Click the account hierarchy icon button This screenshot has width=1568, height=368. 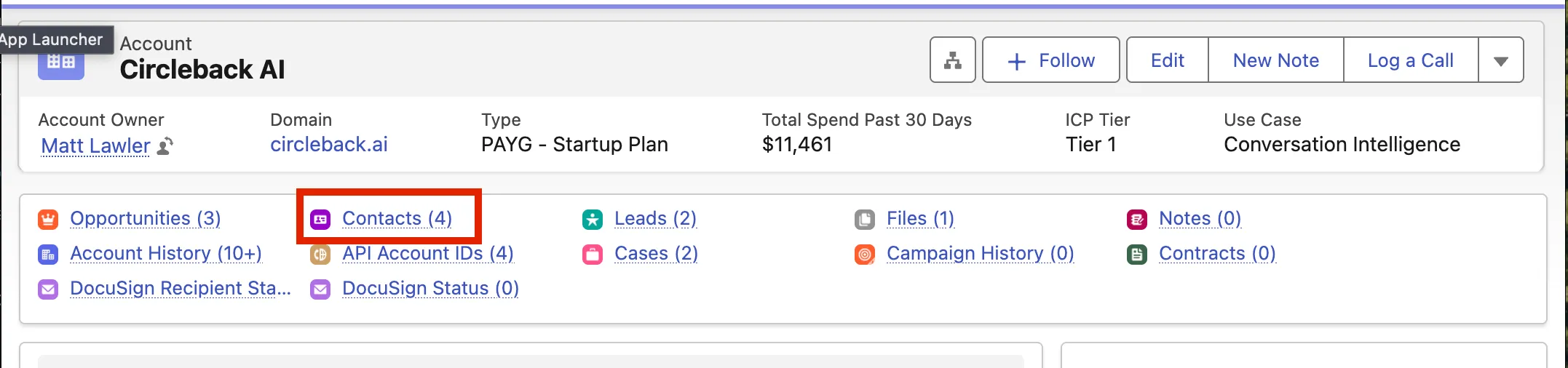click(x=952, y=60)
